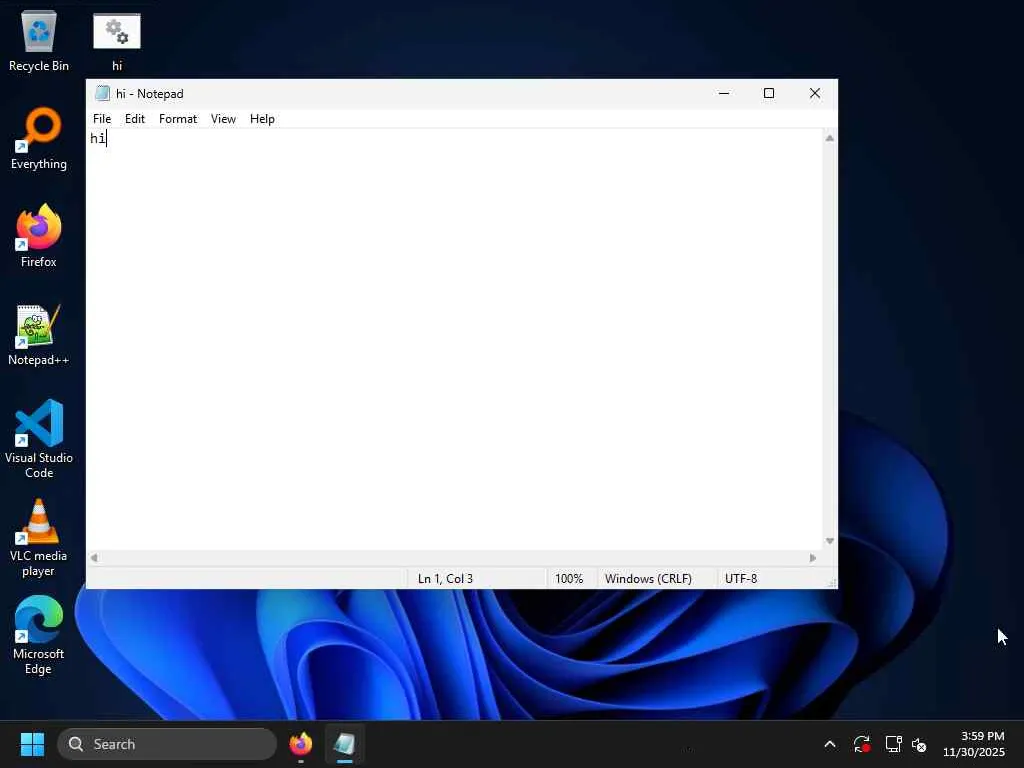
Task: Click the vertical scrollbar up arrow
Action: [829, 138]
